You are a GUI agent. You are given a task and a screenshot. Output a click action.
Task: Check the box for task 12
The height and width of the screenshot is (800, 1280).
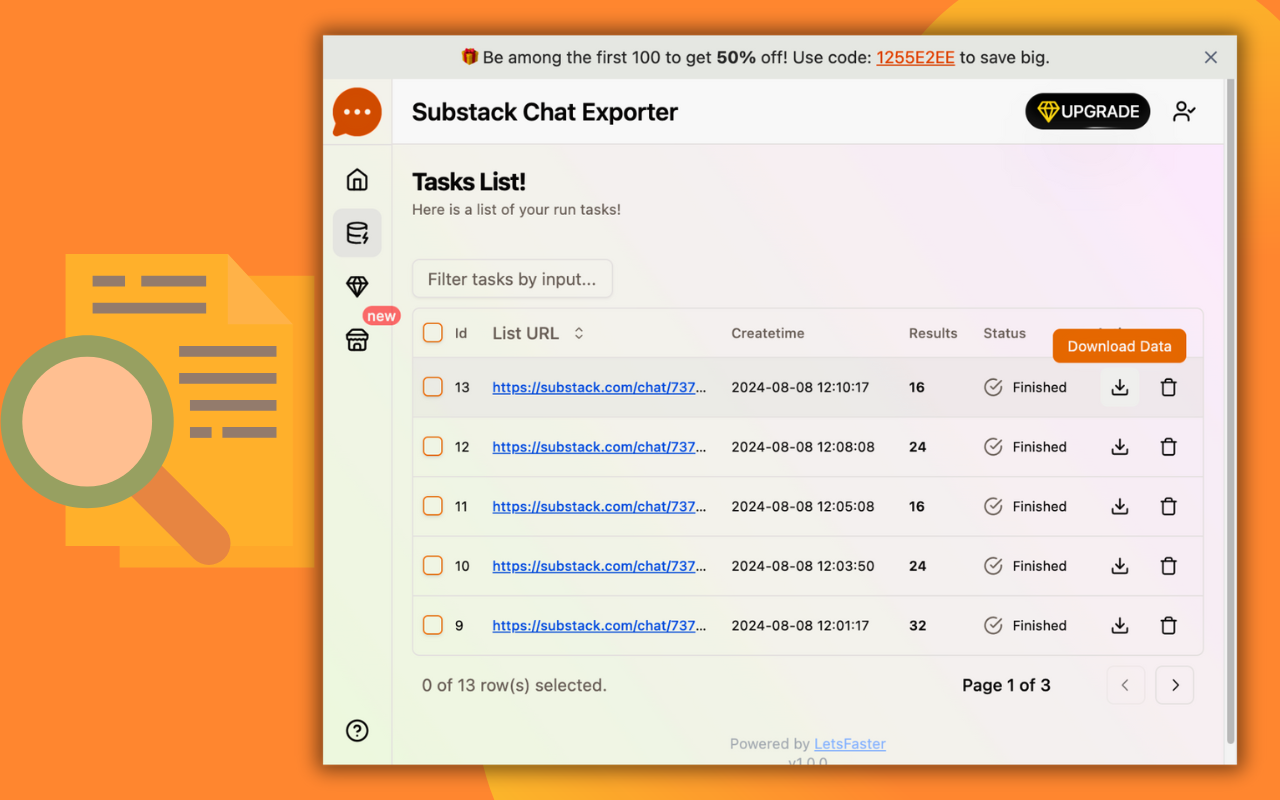(x=433, y=447)
